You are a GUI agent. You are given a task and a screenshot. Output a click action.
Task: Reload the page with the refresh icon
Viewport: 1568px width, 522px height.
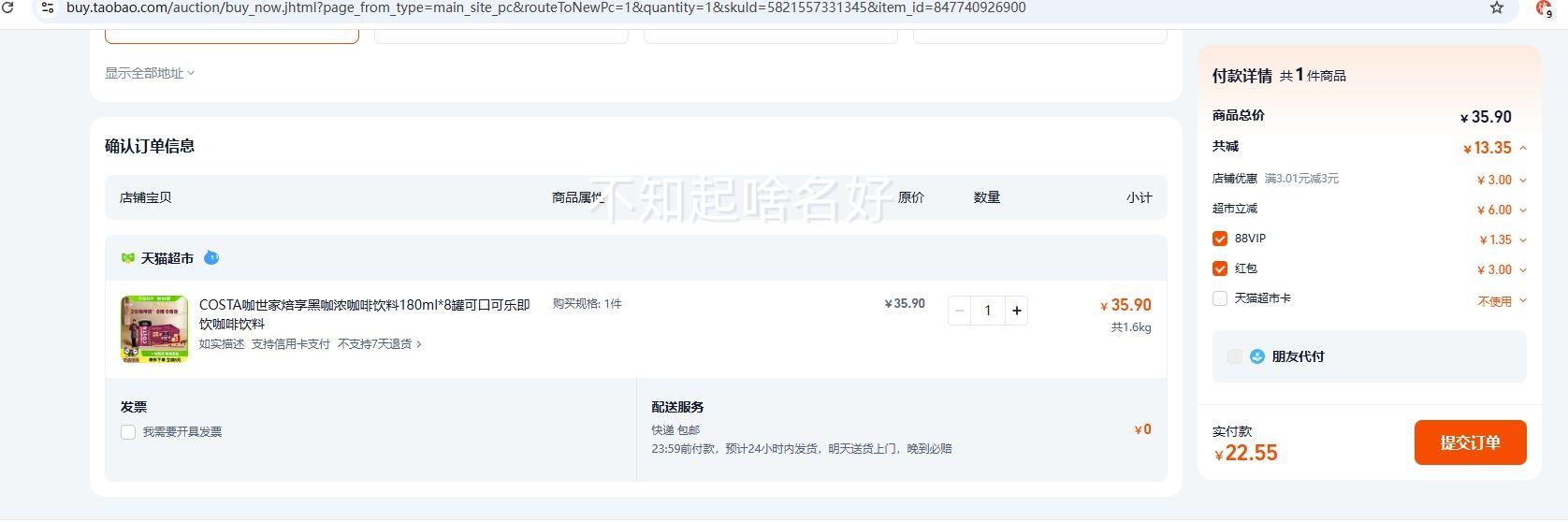pos(7,7)
